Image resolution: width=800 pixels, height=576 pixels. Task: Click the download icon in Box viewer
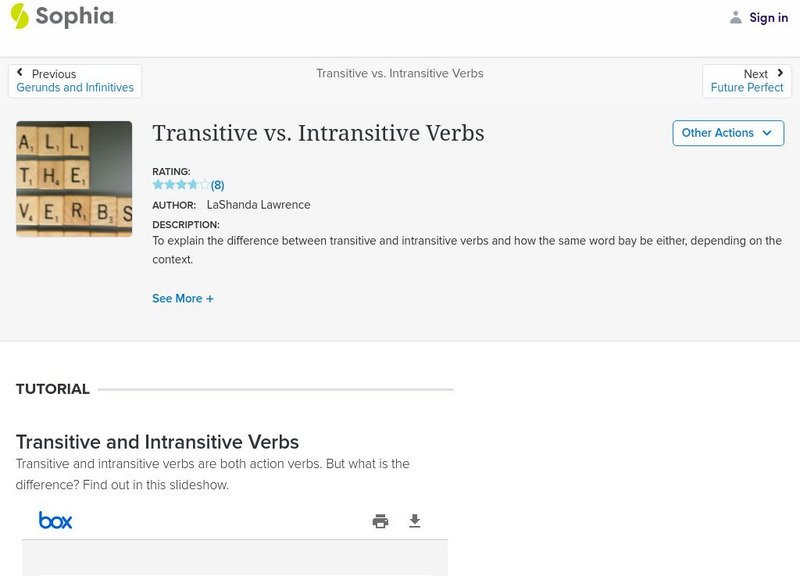tap(415, 521)
